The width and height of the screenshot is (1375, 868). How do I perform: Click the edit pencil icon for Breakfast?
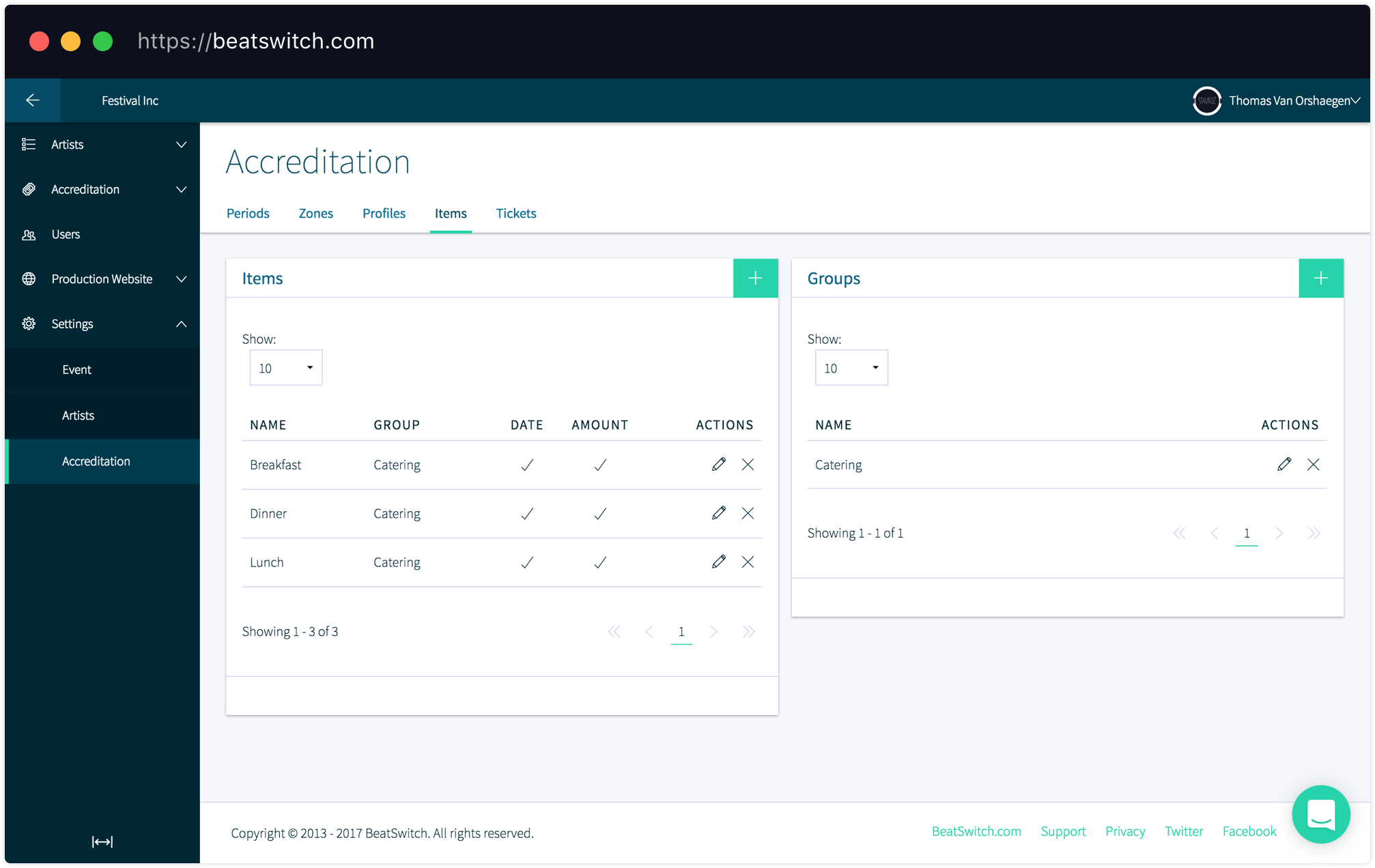(x=717, y=464)
